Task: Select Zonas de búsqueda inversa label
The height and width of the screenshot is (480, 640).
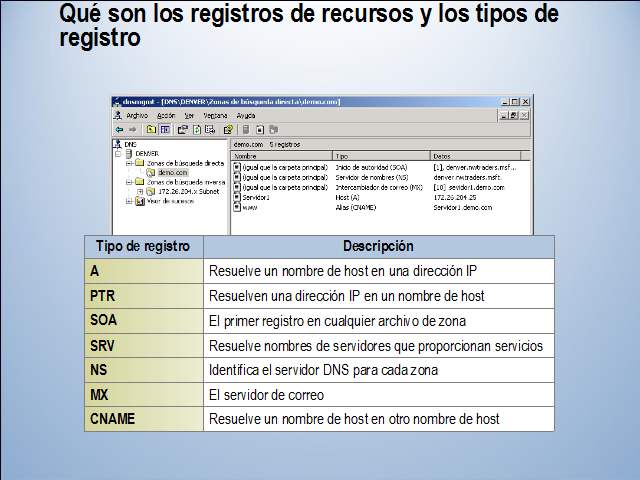Action: pos(186,182)
